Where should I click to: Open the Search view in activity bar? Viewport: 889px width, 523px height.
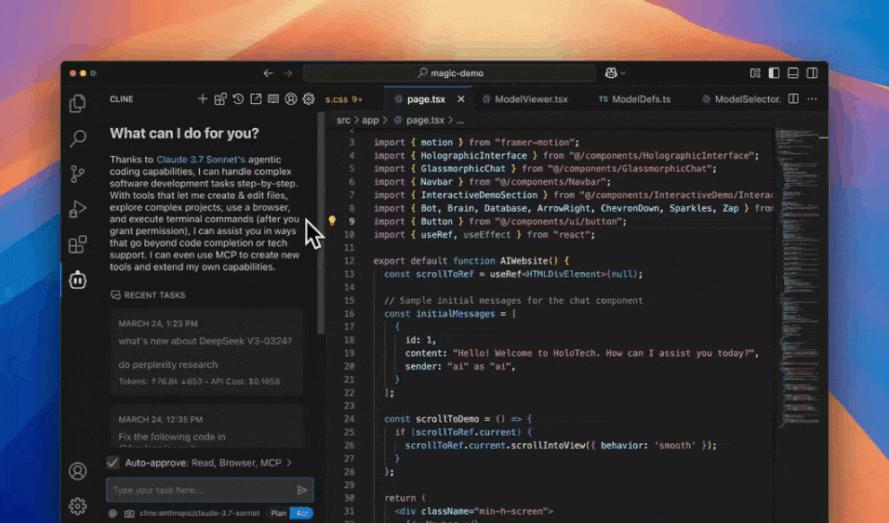point(78,138)
